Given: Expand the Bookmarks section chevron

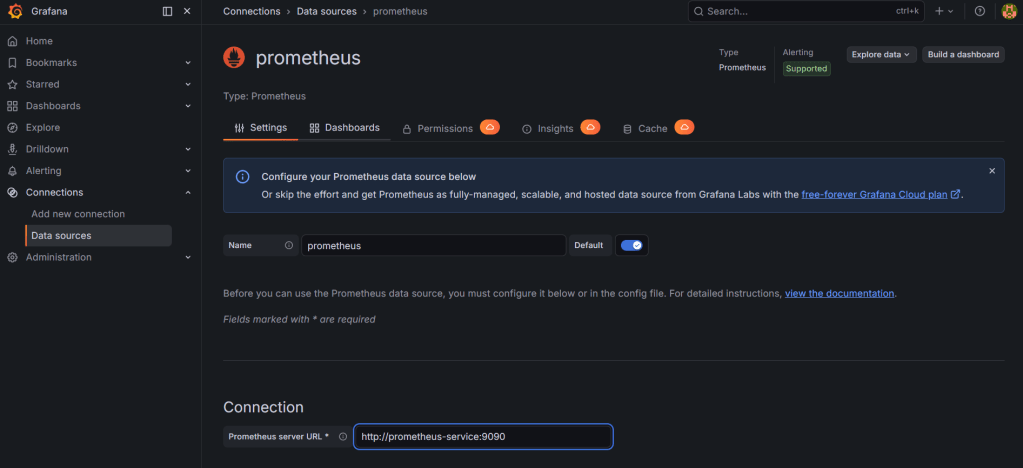Looking at the screenshot, I should pyautogui.click(x=188, y=63).
